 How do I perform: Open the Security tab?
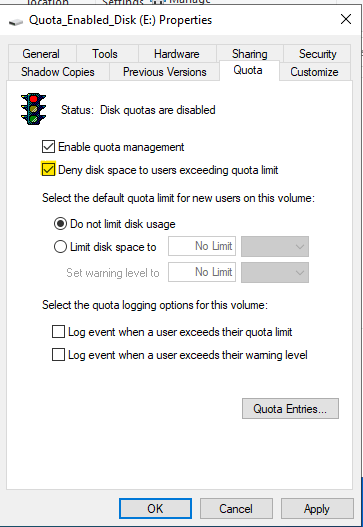[317, 54]
